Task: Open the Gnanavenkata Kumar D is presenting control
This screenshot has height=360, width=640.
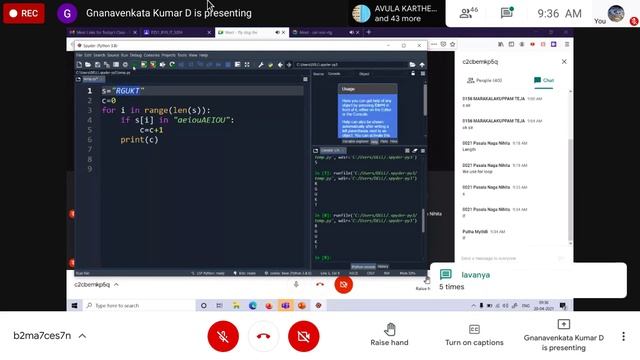Action: (564, 336)
